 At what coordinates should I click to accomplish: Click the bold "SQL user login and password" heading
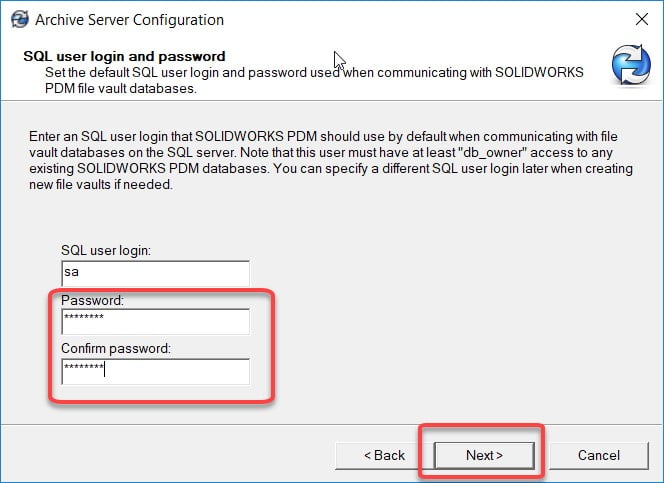[124, 56]
